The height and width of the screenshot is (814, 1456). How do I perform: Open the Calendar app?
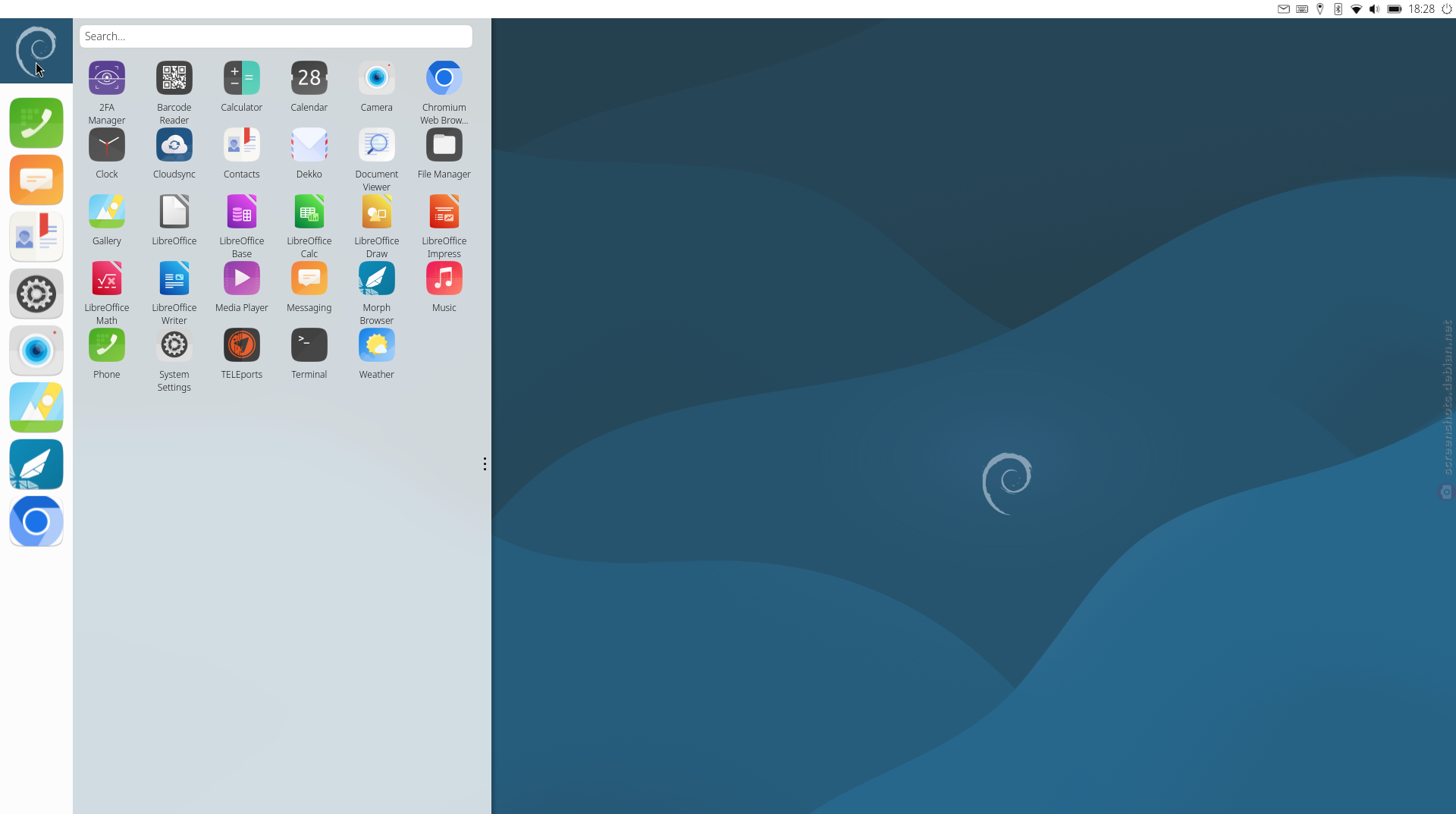pos(309,78)
